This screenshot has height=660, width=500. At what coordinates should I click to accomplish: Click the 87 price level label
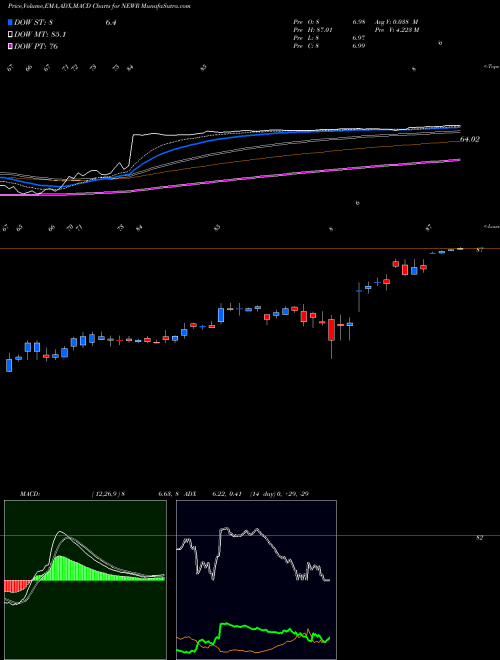pyautogui.click(x=479, y=250)
